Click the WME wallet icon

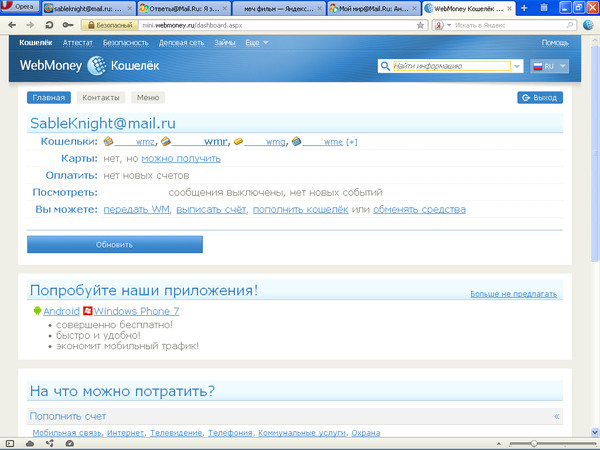pyautogui.click(x=296, y=141)
